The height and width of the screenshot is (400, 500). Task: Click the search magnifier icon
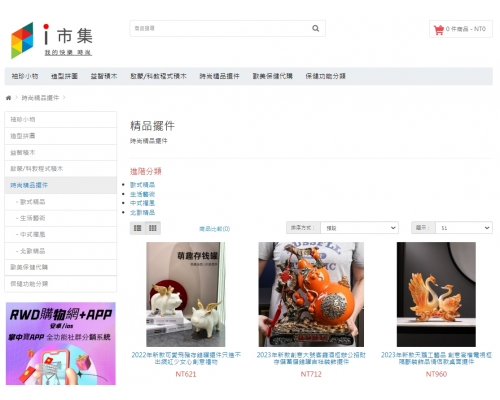click(x=315, y=28)
